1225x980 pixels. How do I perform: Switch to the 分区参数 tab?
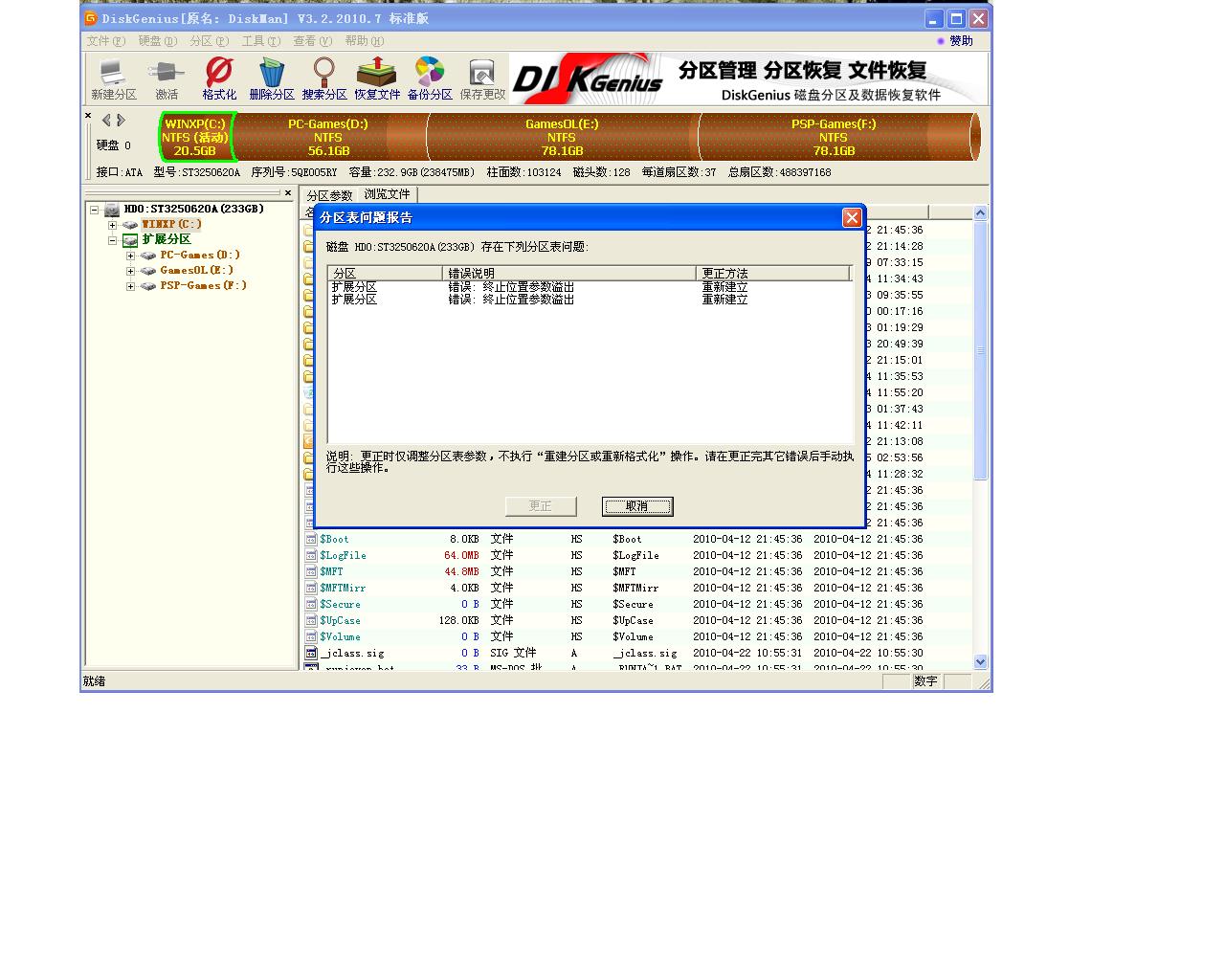(330, 195)
